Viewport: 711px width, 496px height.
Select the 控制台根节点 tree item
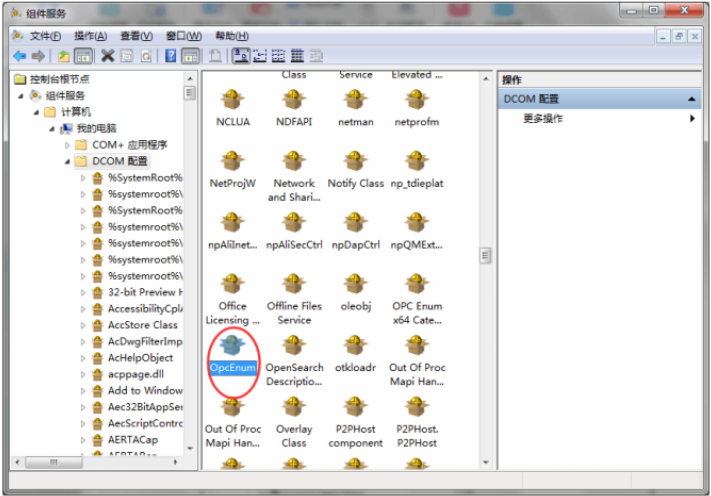59,79
